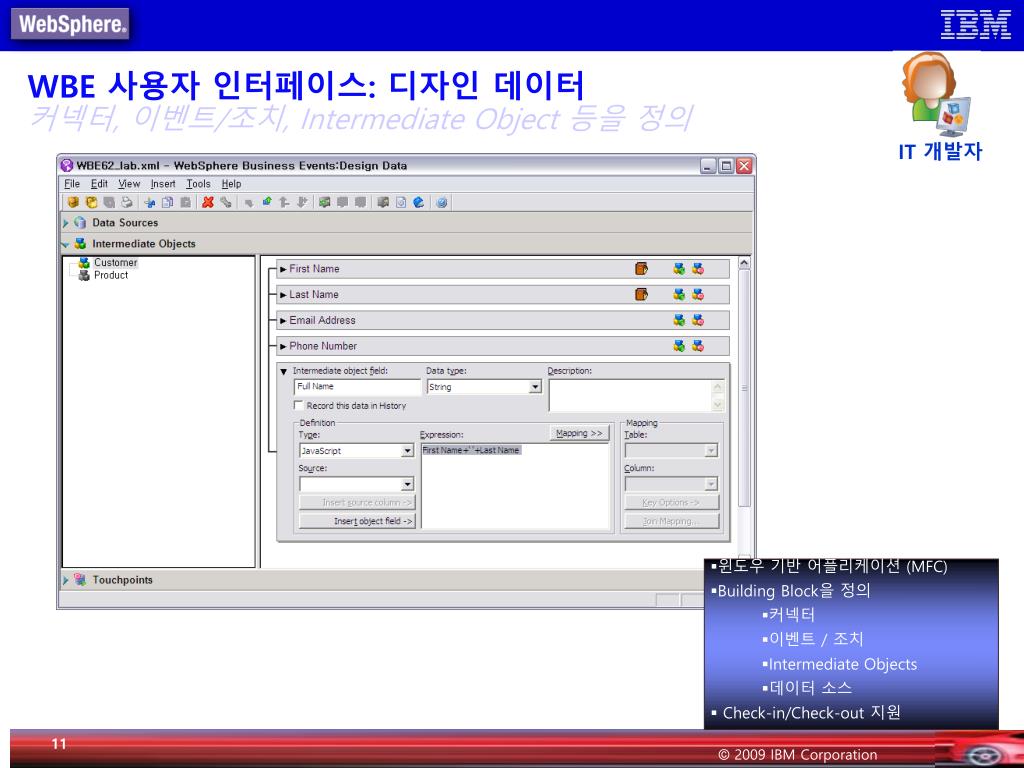Select Customer in the object tree
This screenshot has width=1024, height=768.
coord(115,263)
